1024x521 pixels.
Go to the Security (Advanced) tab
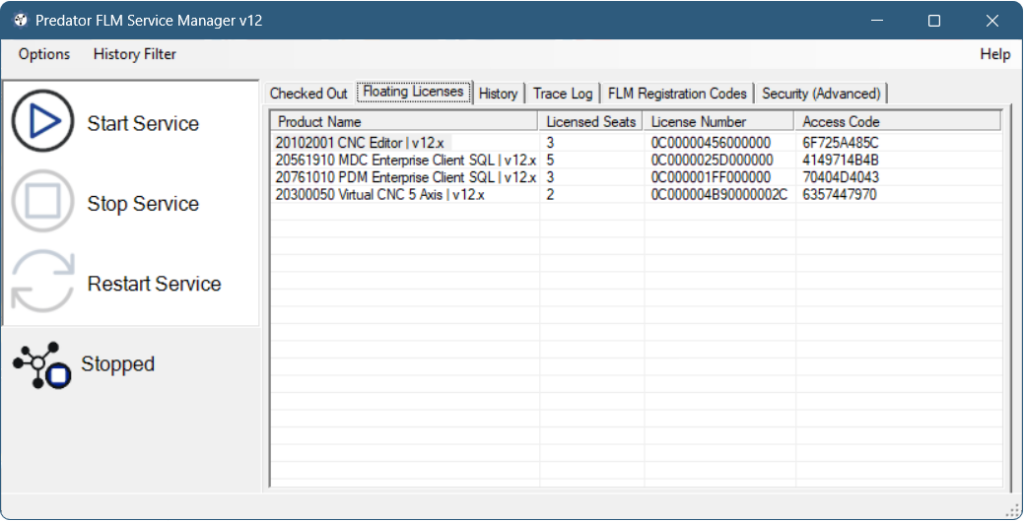tap(821, 93)
